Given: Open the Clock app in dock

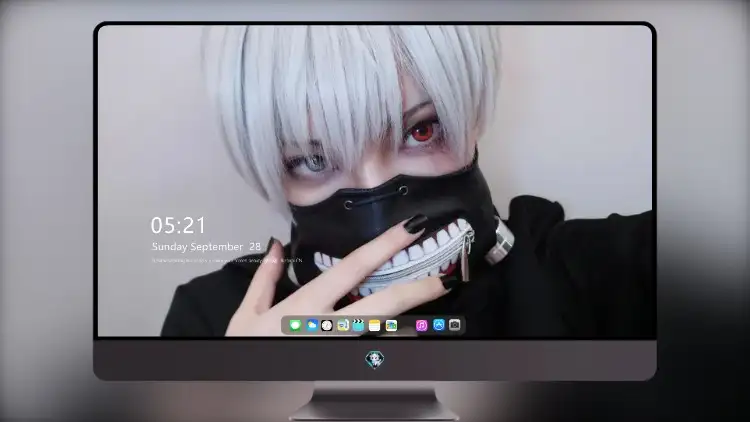Looking at the screenshot, I should coord(327,325).
